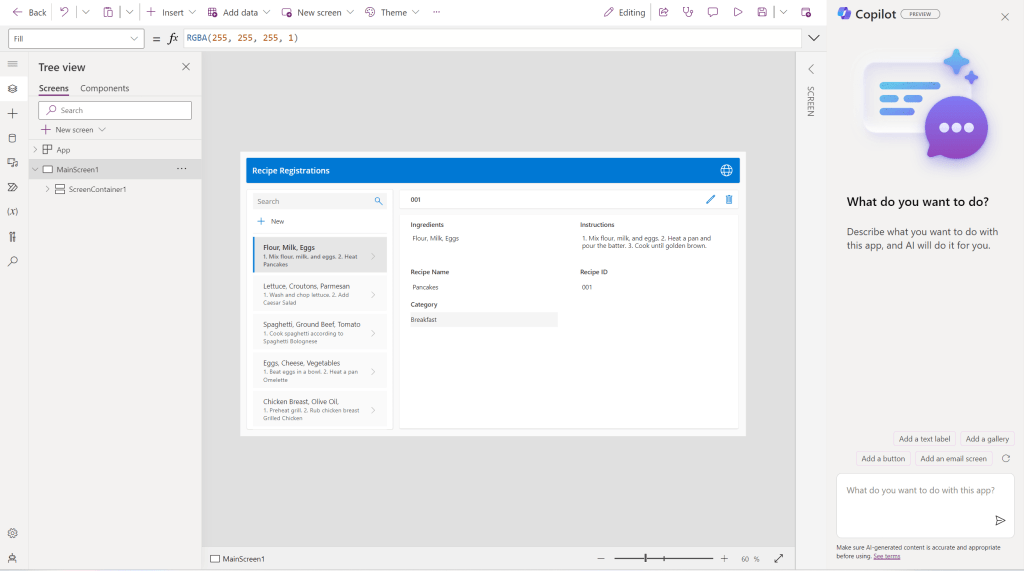Viewport: 1024px width, 571px height.
Task: Click the Preview play icon
Action: 737,12
